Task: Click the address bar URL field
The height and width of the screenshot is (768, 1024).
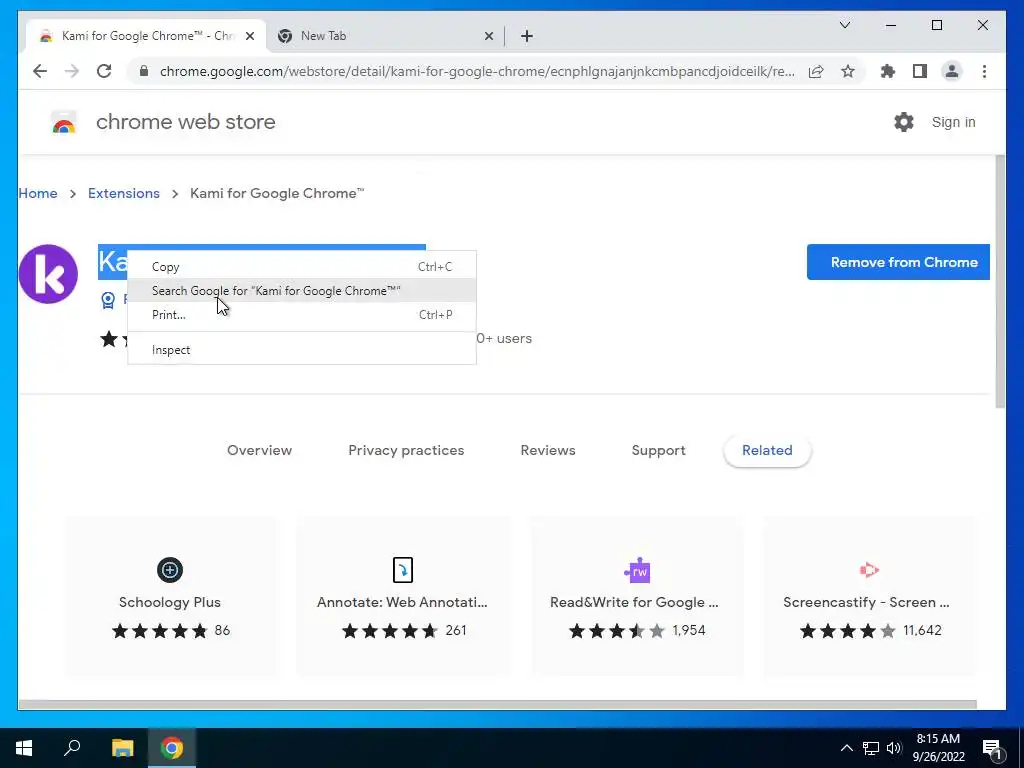Action: [x=477, y=71]
